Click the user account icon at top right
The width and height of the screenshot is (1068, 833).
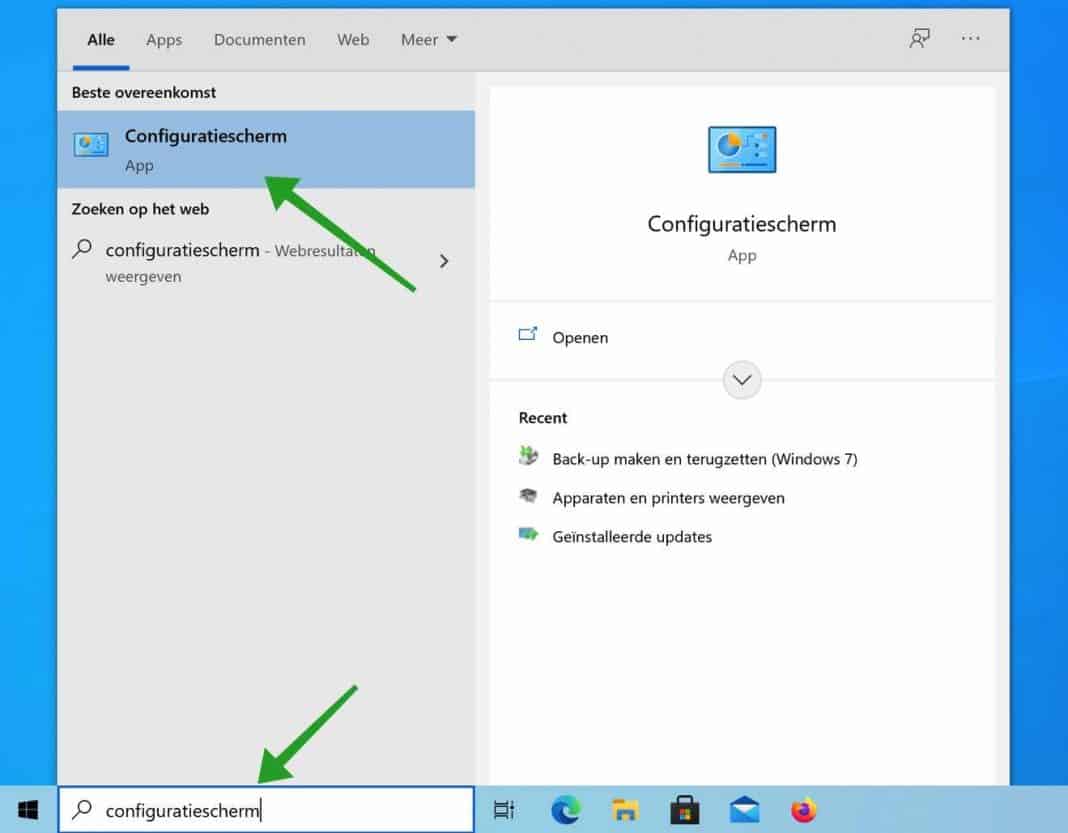pyautogui.click(x=918, y=37)
